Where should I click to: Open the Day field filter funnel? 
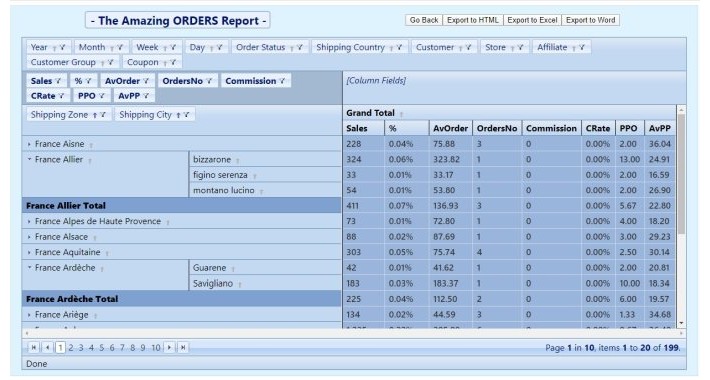point(220,47)
